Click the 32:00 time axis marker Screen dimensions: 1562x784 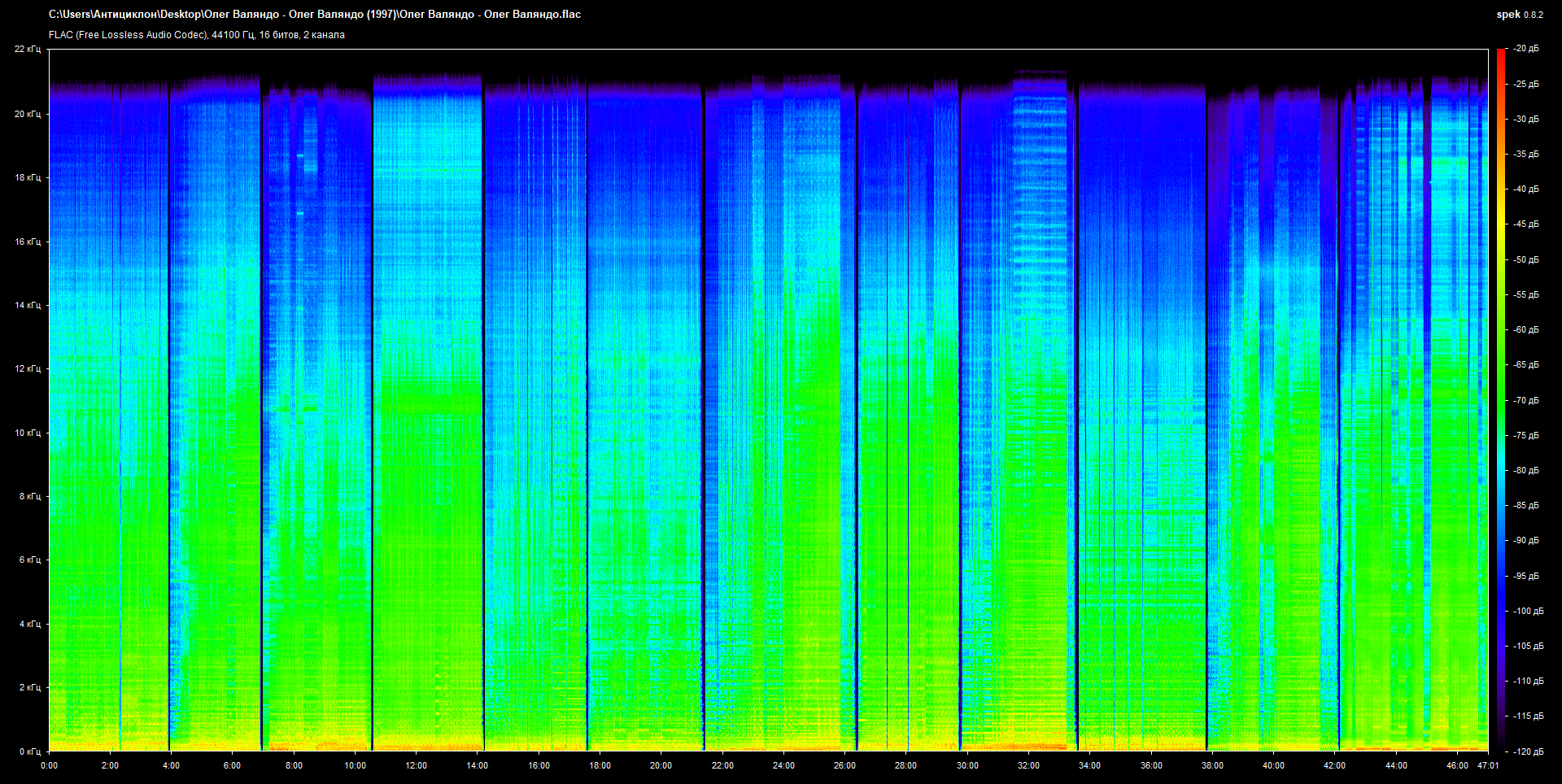[x=1028, y=765]
